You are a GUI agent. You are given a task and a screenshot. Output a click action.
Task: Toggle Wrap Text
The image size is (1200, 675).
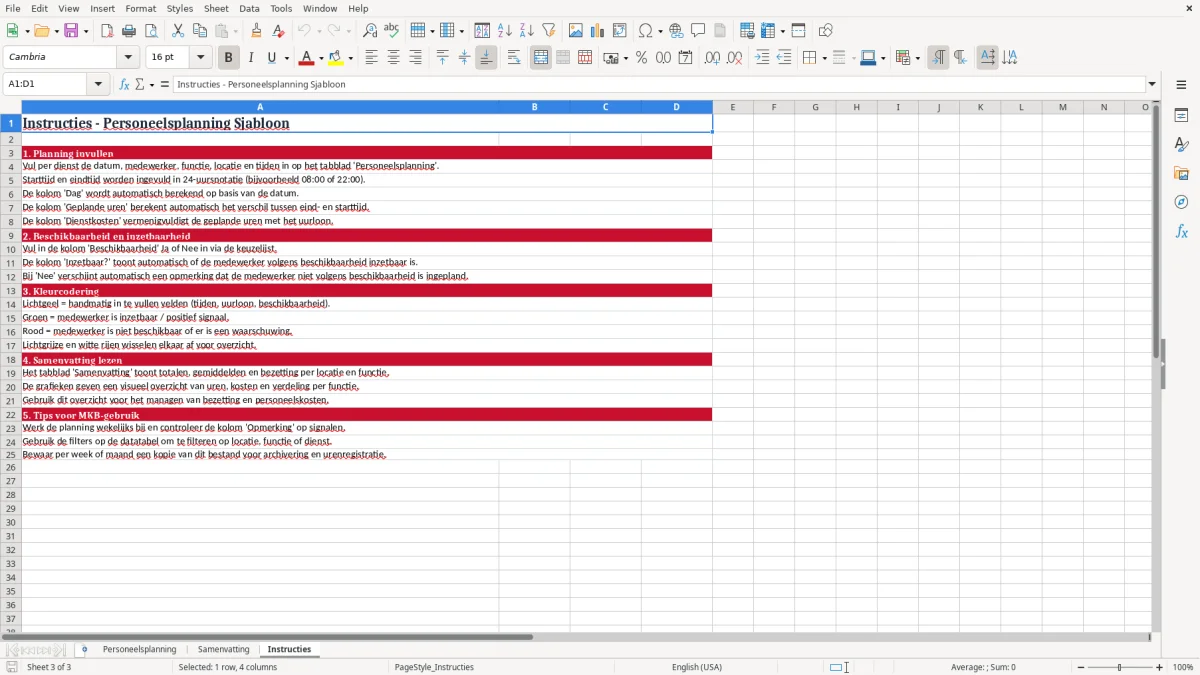[x=514, y=58]
